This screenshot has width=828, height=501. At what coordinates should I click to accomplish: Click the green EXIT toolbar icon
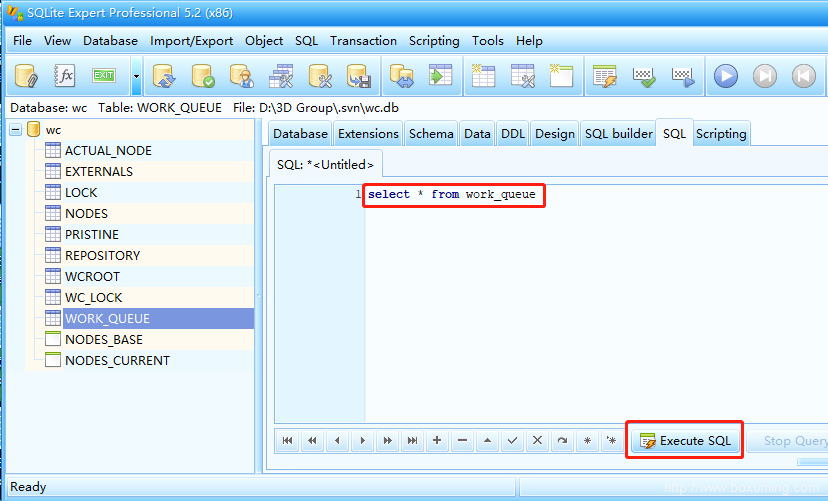pyautogui.click(x=104, y=76)
